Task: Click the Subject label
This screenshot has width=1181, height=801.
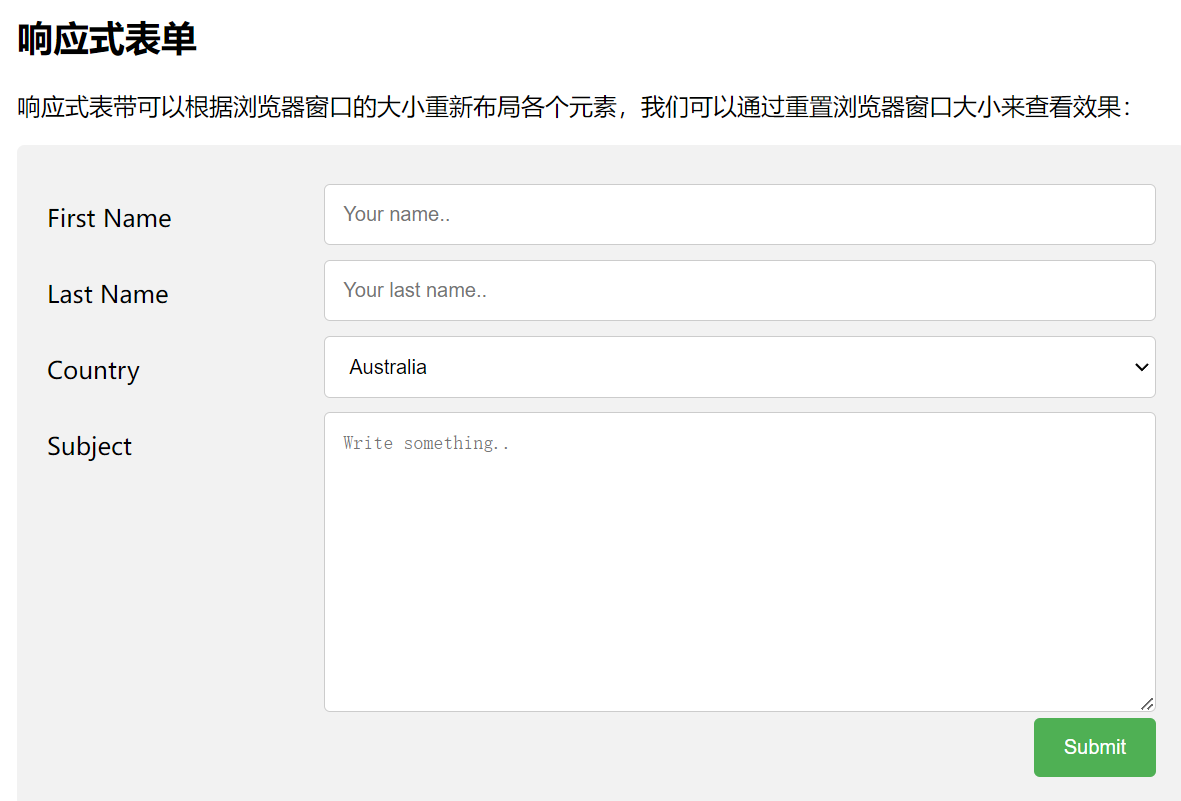Action: click(90, 447)
